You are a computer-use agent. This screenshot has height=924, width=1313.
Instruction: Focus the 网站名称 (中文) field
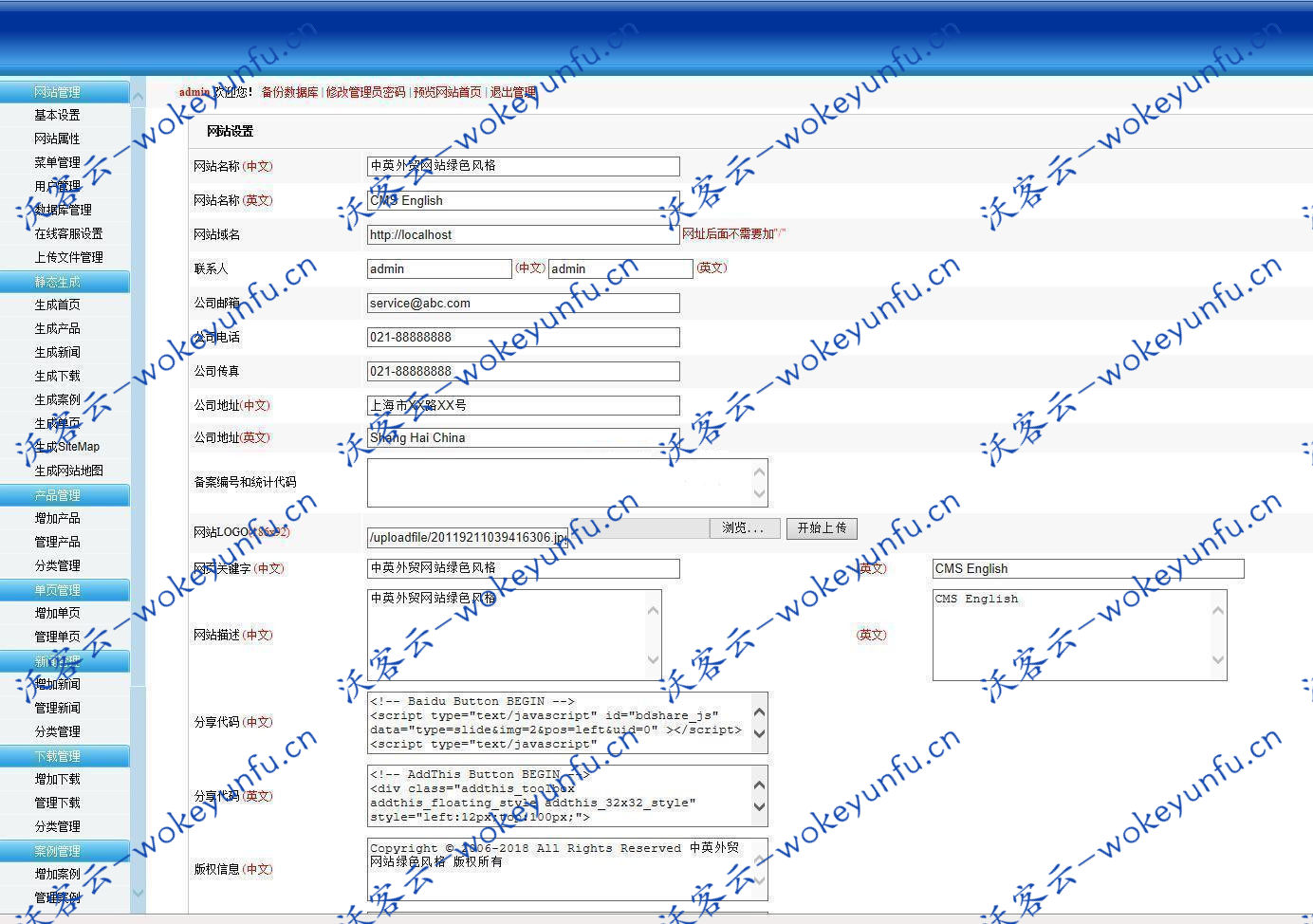pos(524,166)
